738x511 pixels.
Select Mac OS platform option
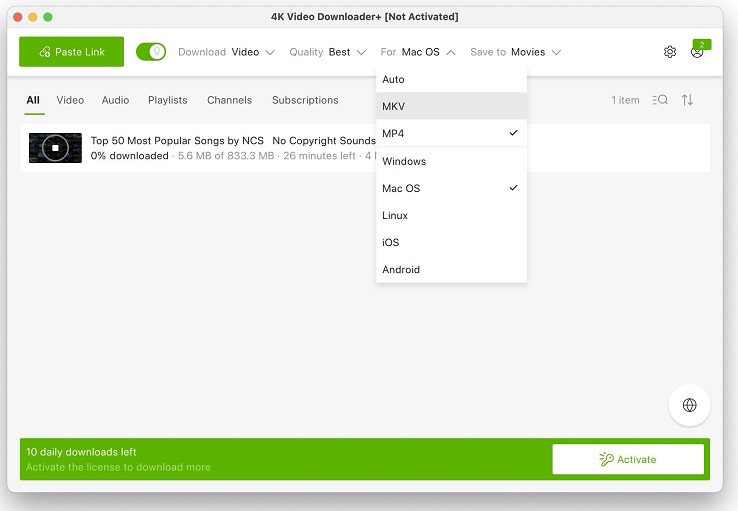tap(451, 188)
